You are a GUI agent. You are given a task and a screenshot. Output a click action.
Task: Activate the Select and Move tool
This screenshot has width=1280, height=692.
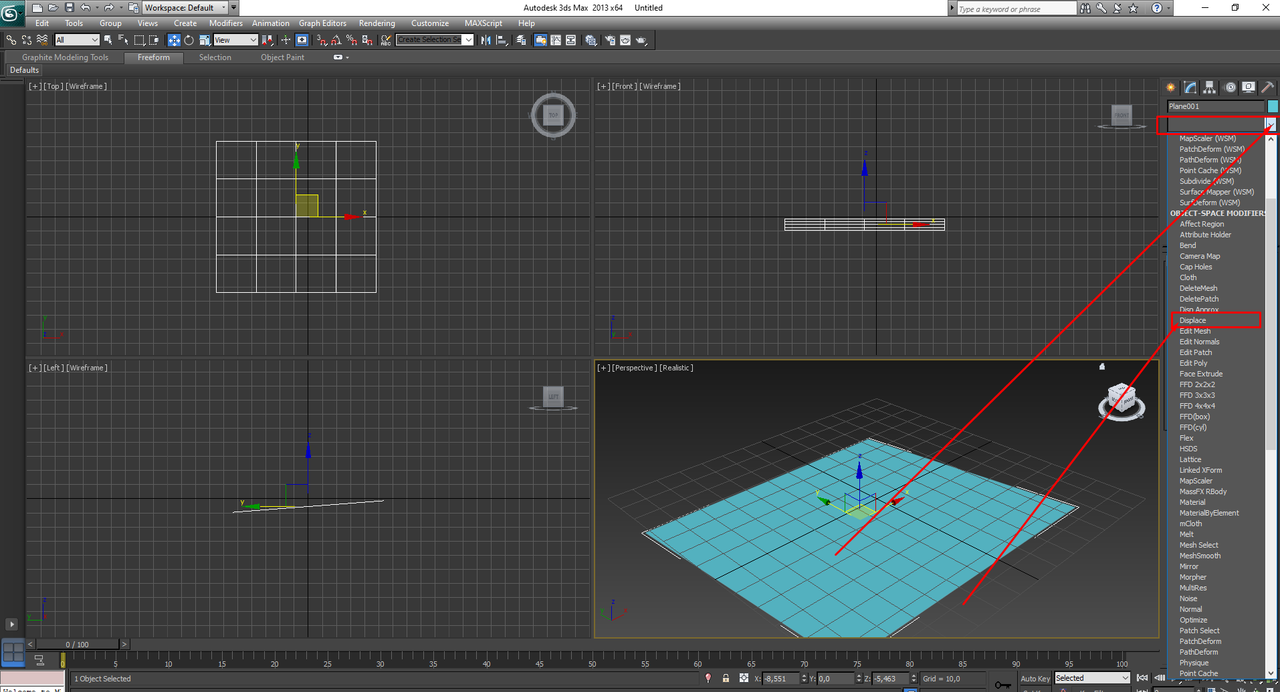click(174, 40)
